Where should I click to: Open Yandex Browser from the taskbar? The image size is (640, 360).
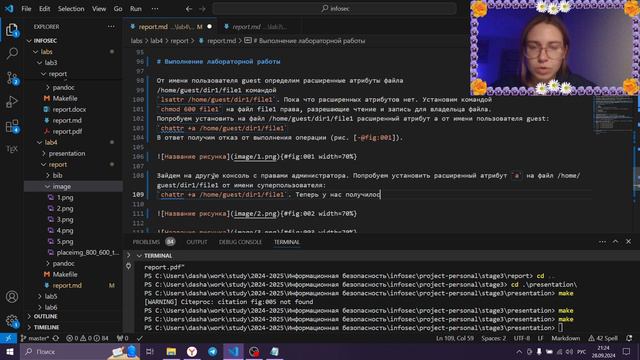192,351
